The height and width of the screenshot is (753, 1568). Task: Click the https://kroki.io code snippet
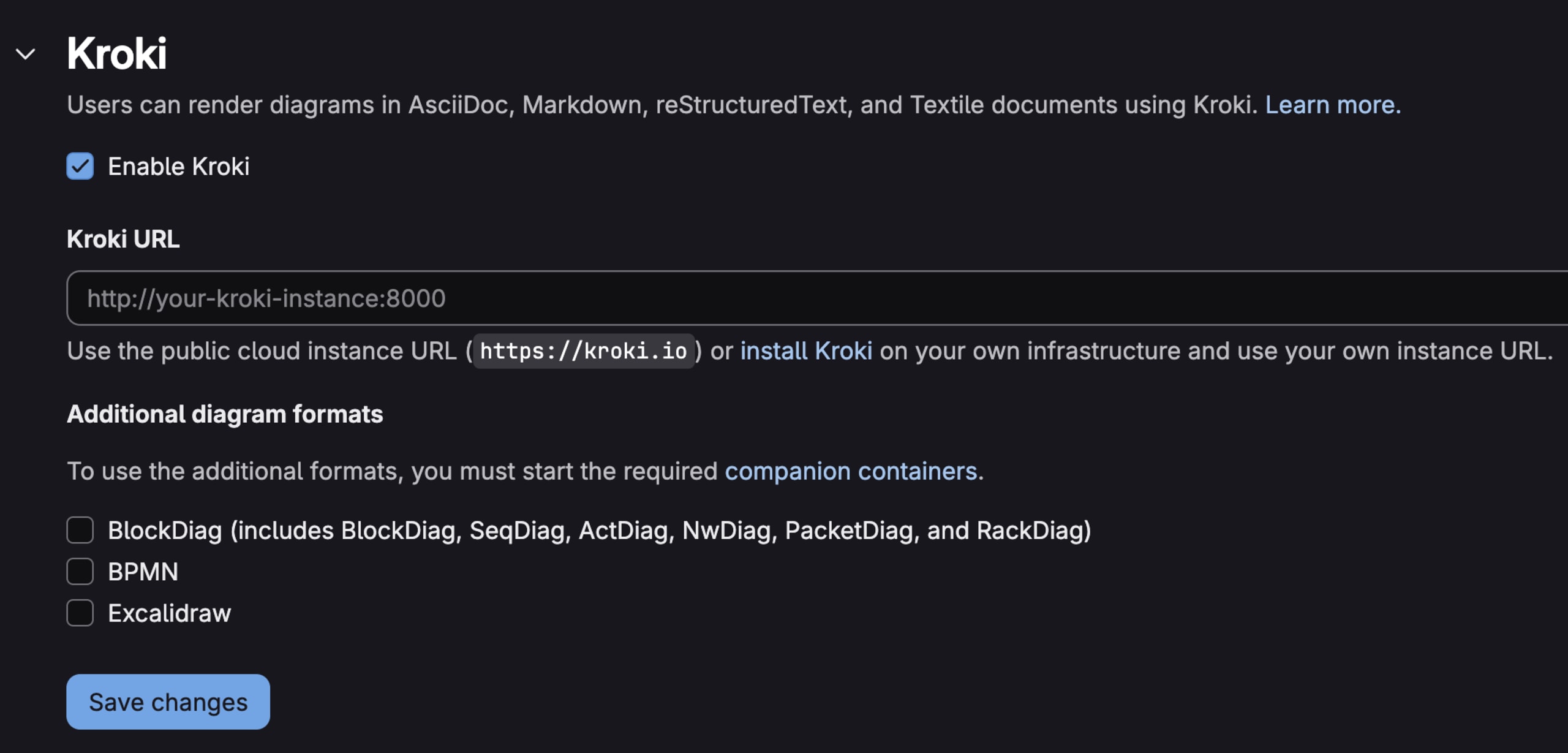tap(583, 351)
